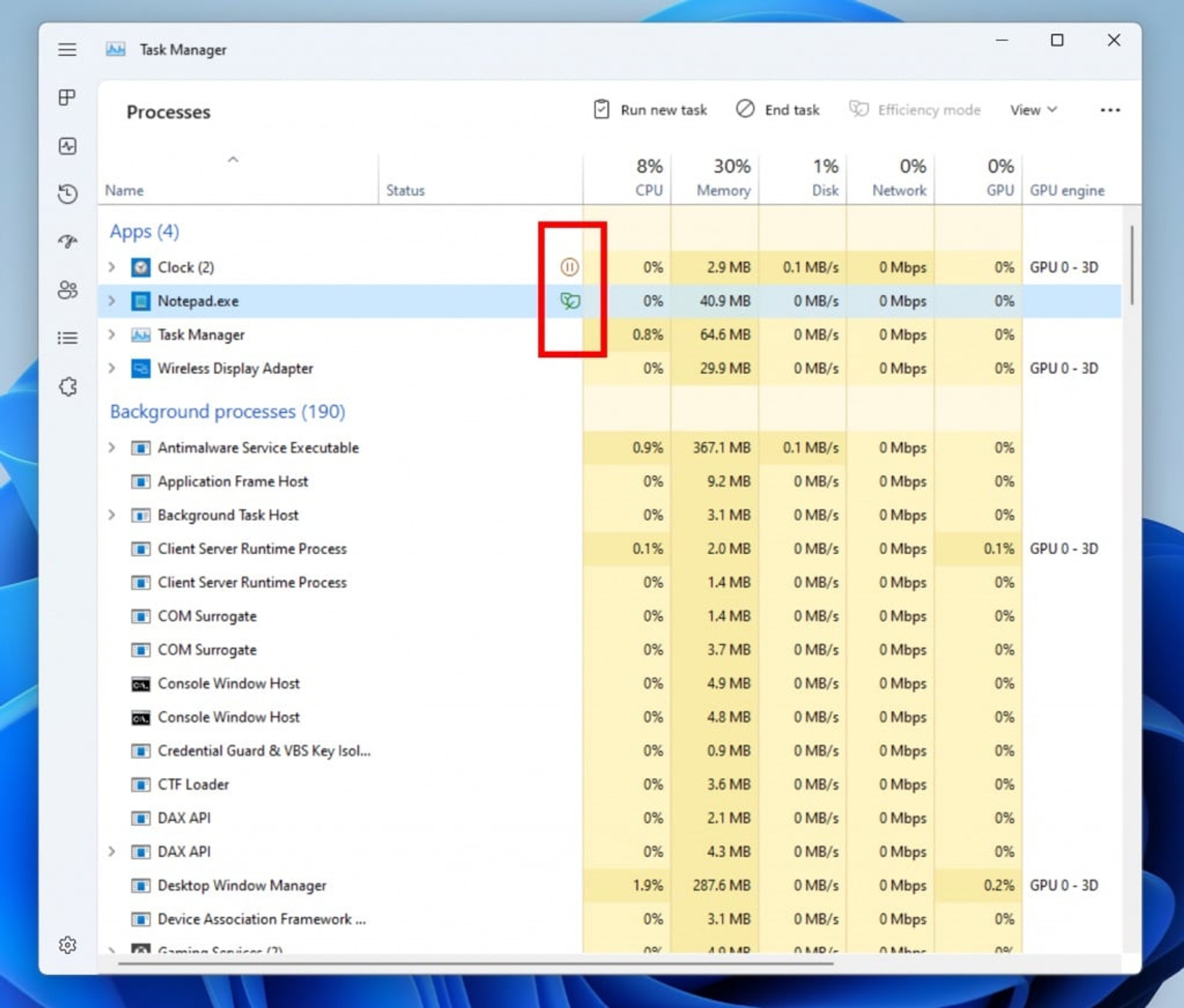Sort by the Memory column header
The image size is (1184, 1008).
click(x=715, y=179)
